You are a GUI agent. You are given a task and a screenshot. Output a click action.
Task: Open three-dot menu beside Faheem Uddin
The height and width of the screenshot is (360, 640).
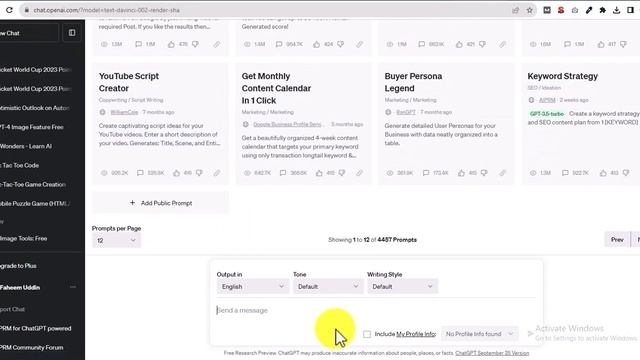pos(73,287)
